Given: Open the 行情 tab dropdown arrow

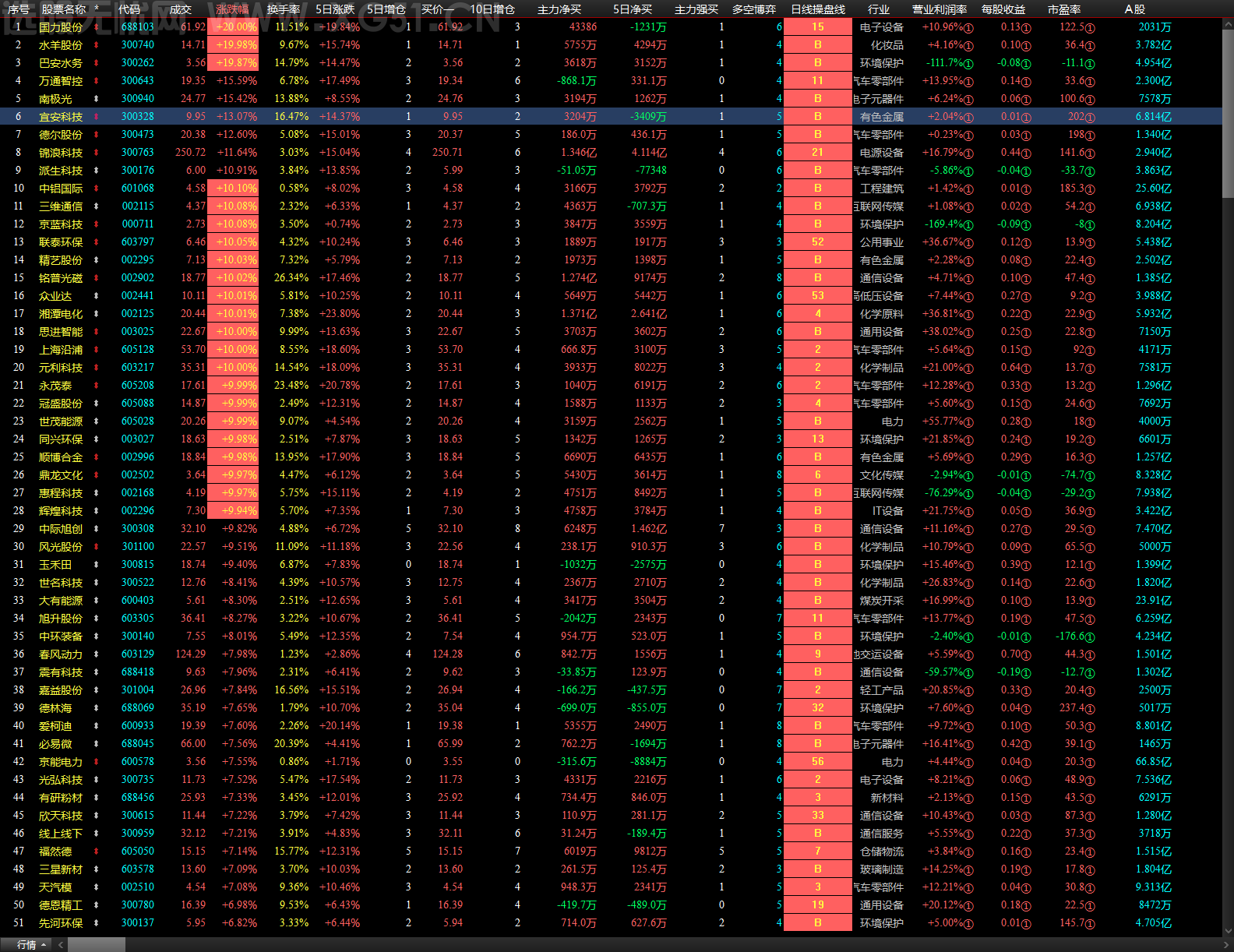Looking at the screenshot, I should [44, 945].
